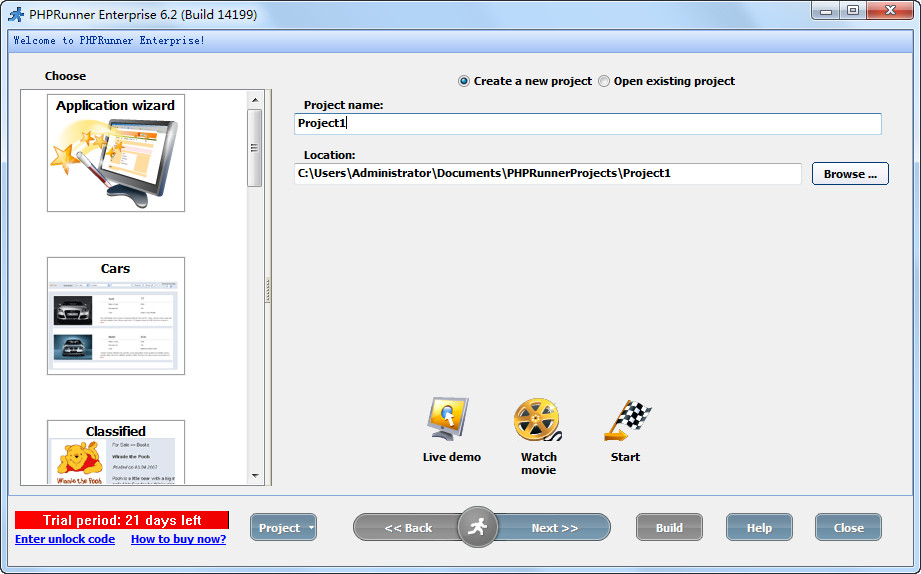
Task: Choose the Application wizard template thumbnail
Action: coord(116,153)
